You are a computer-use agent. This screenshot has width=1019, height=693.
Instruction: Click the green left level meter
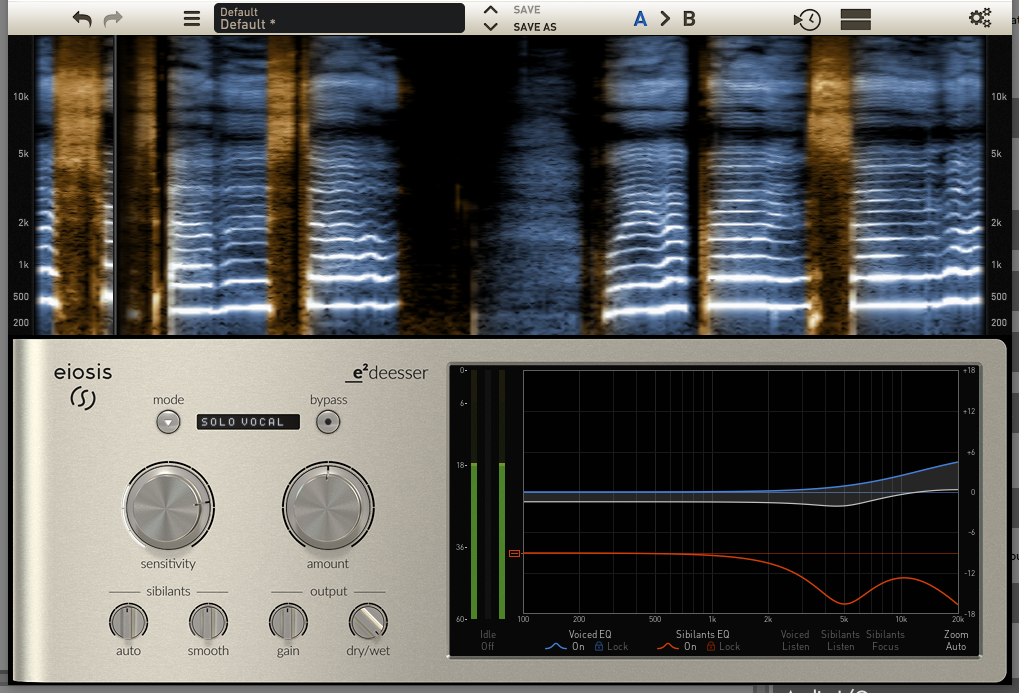[474, 540]
